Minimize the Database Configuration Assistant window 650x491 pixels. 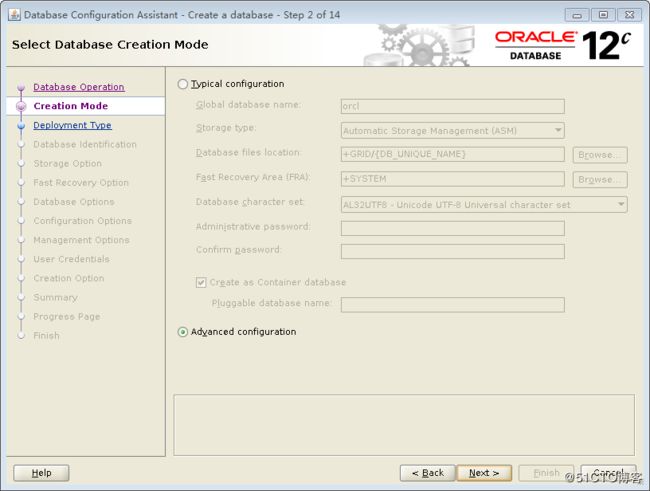(577, 15)
